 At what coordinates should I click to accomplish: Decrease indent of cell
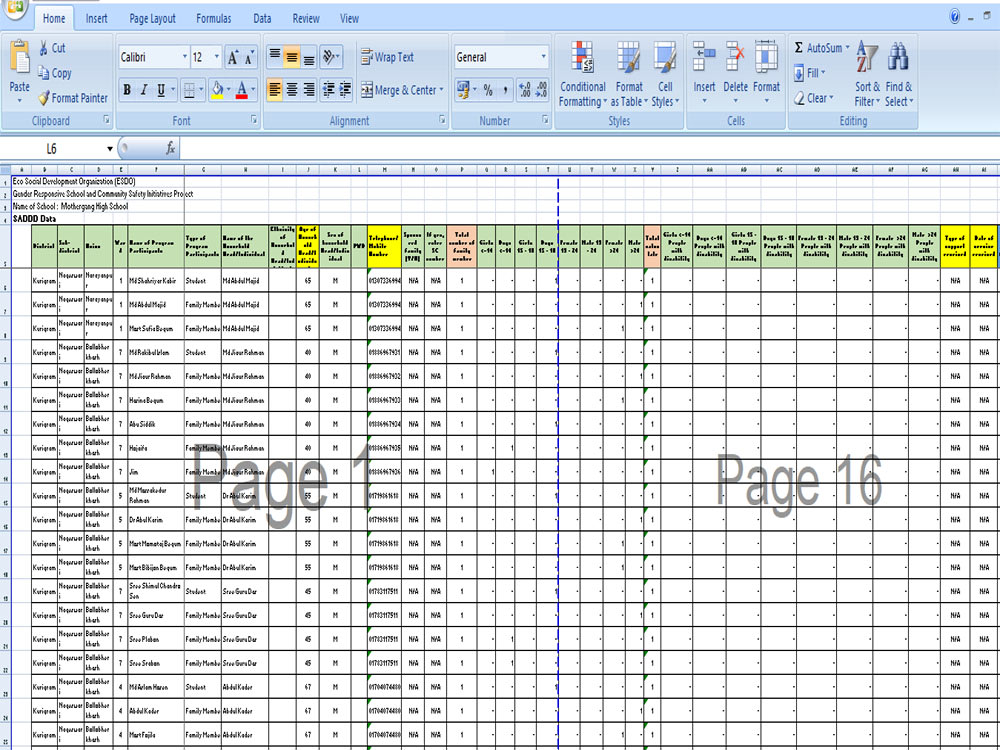click(328, 90)
